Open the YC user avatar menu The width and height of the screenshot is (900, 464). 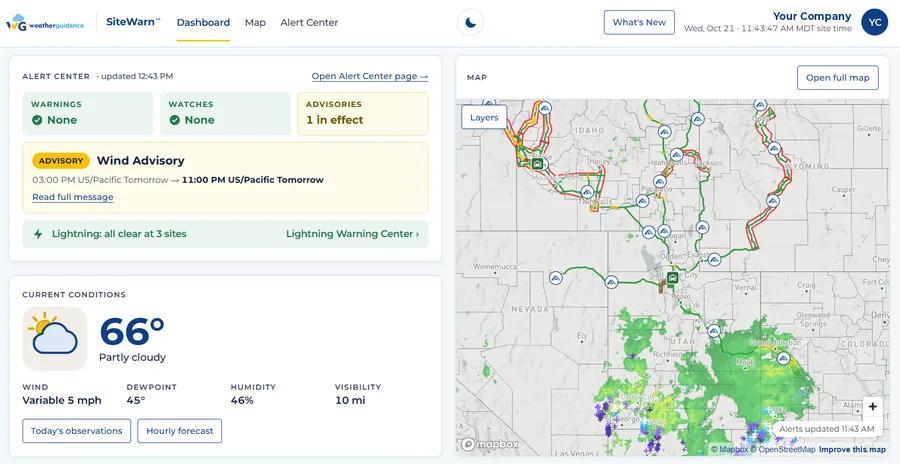pyautogui.click(x=875, y=22)
